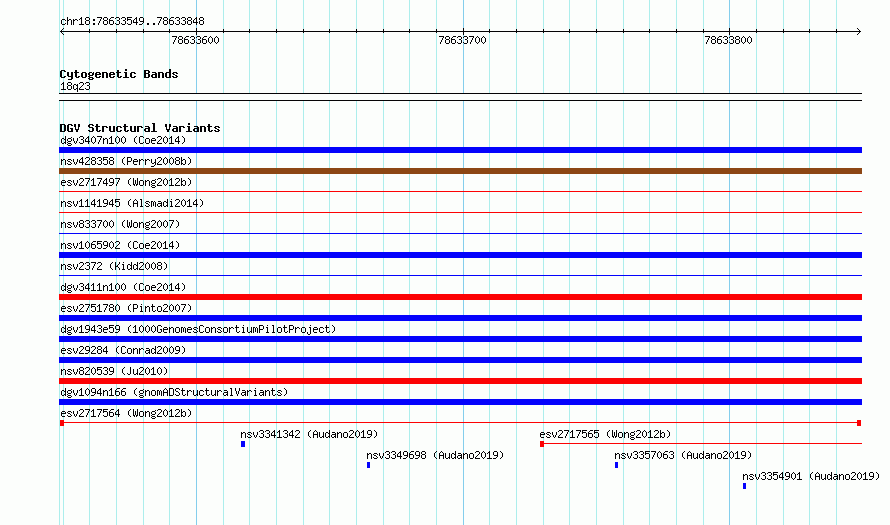Click the 78633700 ruler position
Image resolution: width=890 pixels, height=525 pixels.
tap(462, 40)
